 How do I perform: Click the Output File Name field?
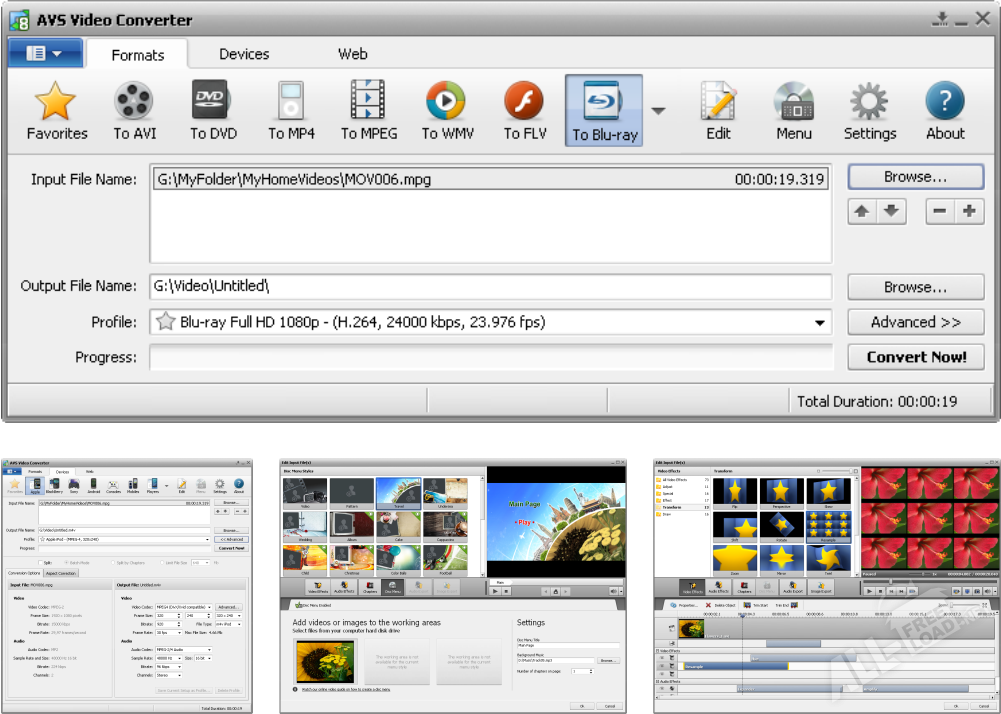tap(490, 287)
